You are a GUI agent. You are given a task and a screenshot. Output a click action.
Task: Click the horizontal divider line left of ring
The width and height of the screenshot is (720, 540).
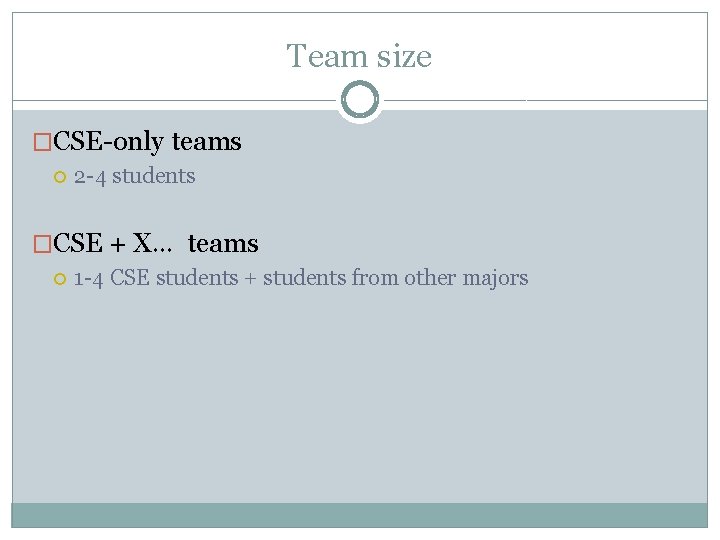click(x=174, y=100)
